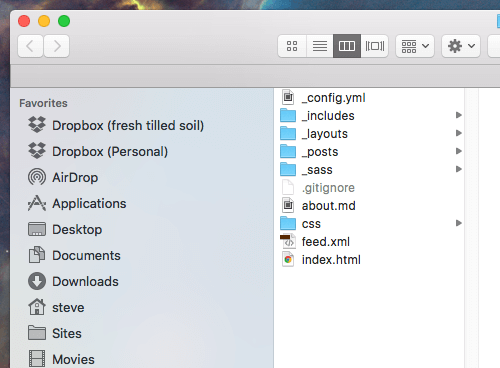Open the Documents sidebar icon
The image size is (500, 368).
37,255
